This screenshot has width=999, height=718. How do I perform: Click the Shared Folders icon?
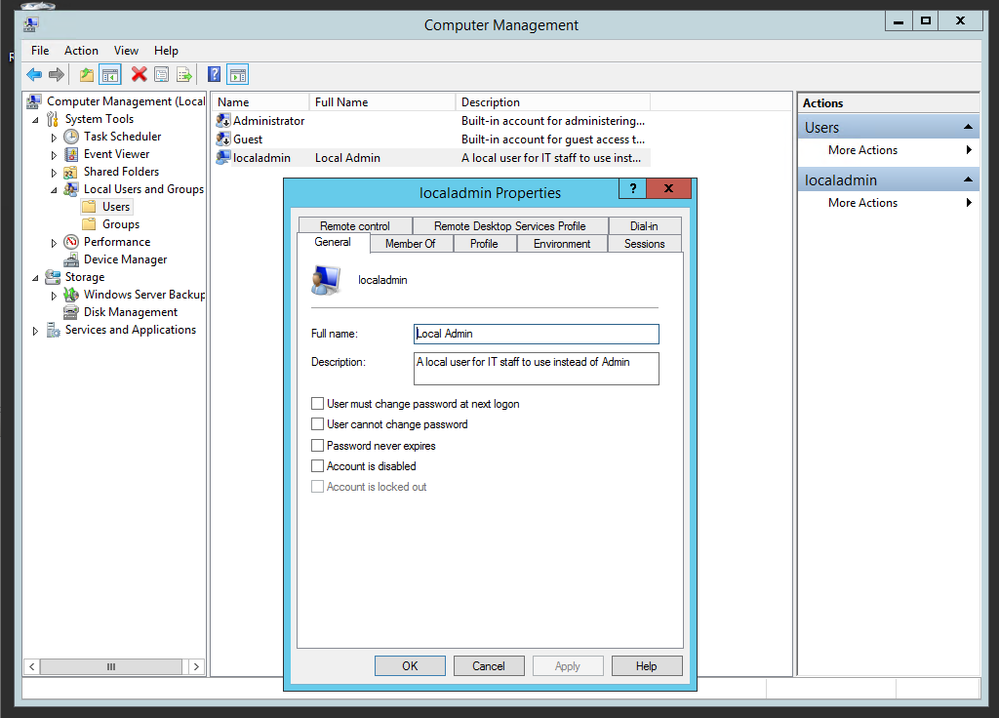point(71,172)
